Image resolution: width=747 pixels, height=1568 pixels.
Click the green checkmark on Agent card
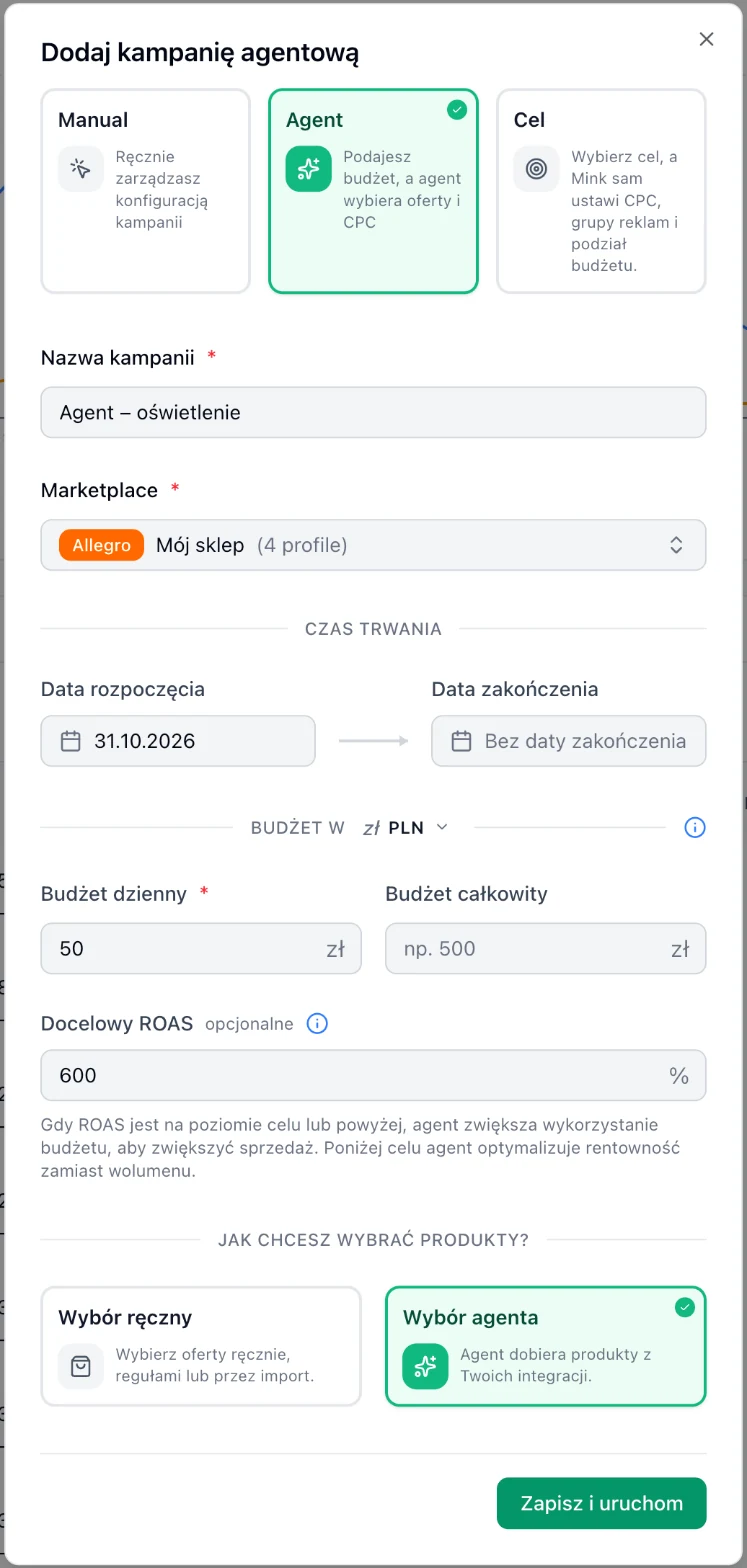(457, 110)
